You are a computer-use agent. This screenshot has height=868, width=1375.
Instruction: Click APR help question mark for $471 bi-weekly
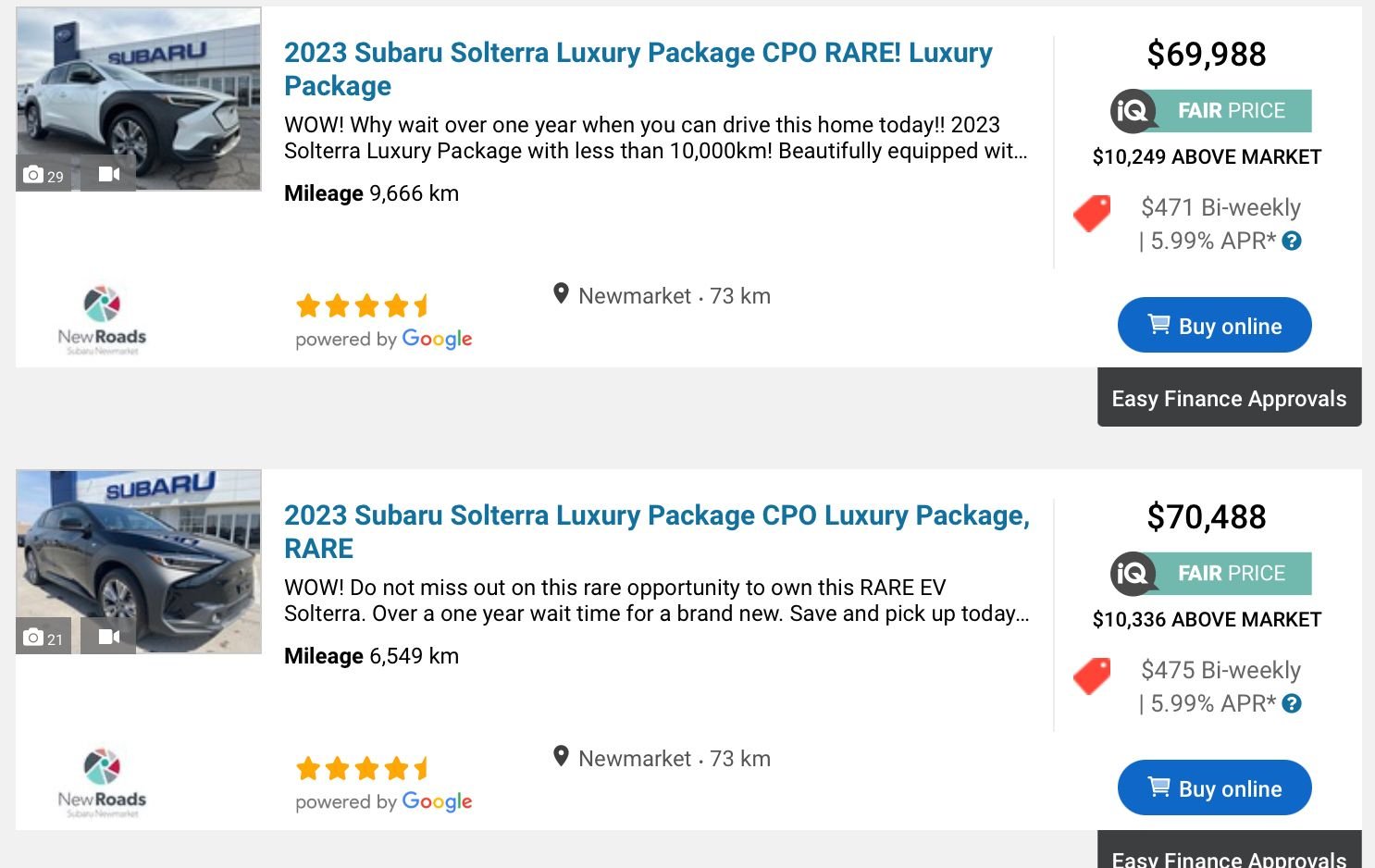[x=1293, y=241]
